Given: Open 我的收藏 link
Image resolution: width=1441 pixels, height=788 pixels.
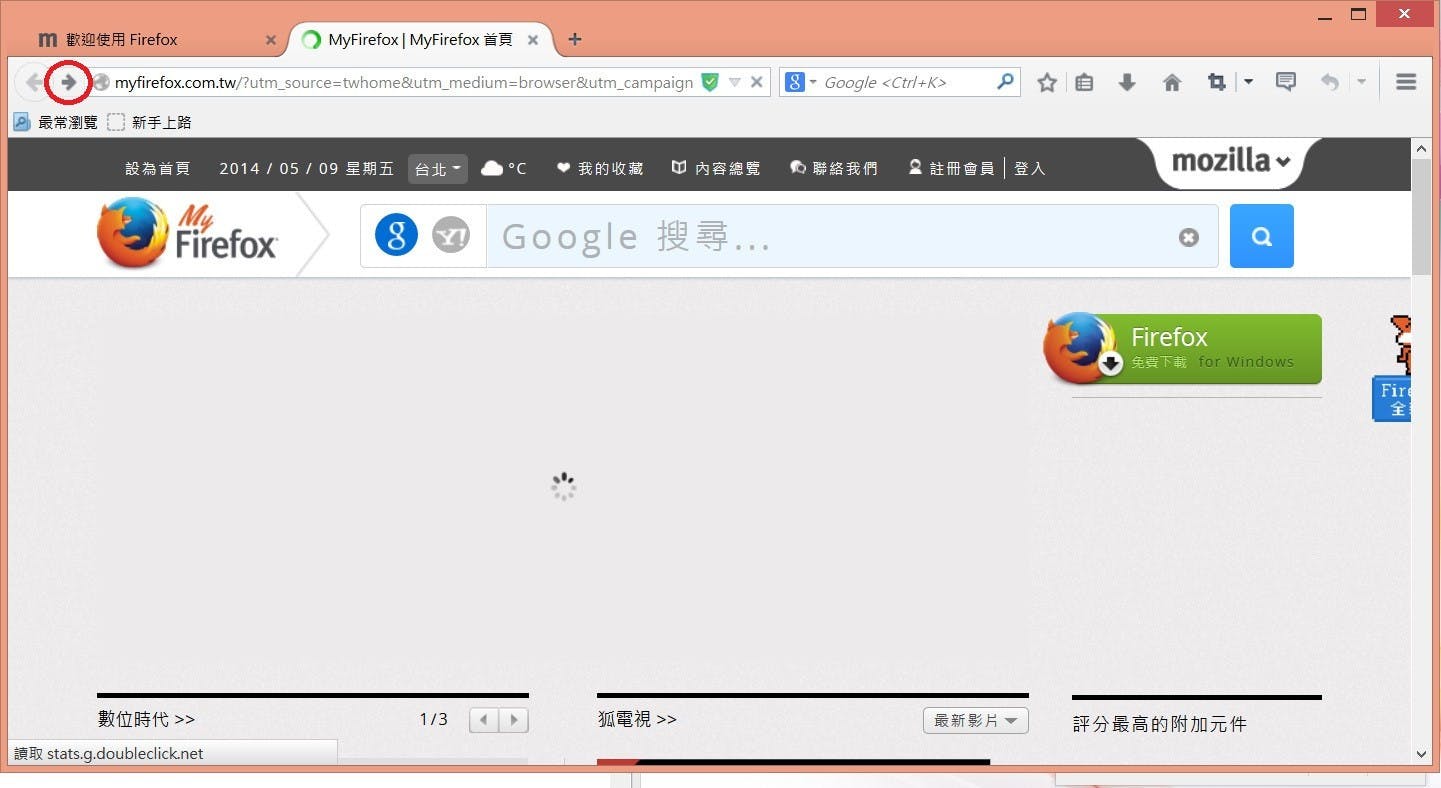Looking at the screenshot, I should [x=600, y=168].
